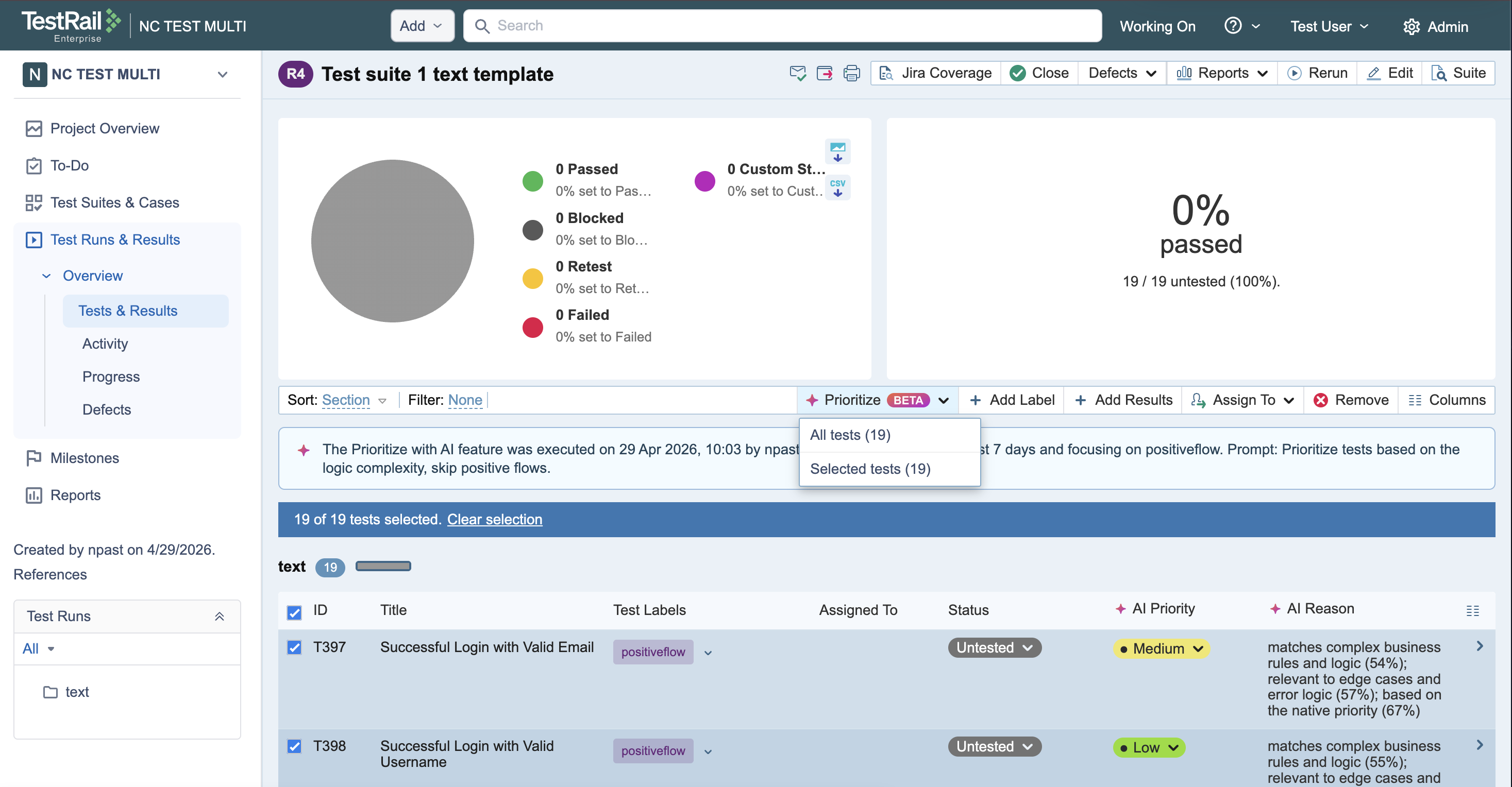This screenshot has width=1512, height=787.
Task: Uncheck the T398 test checkbox
Action: (294, 746)
